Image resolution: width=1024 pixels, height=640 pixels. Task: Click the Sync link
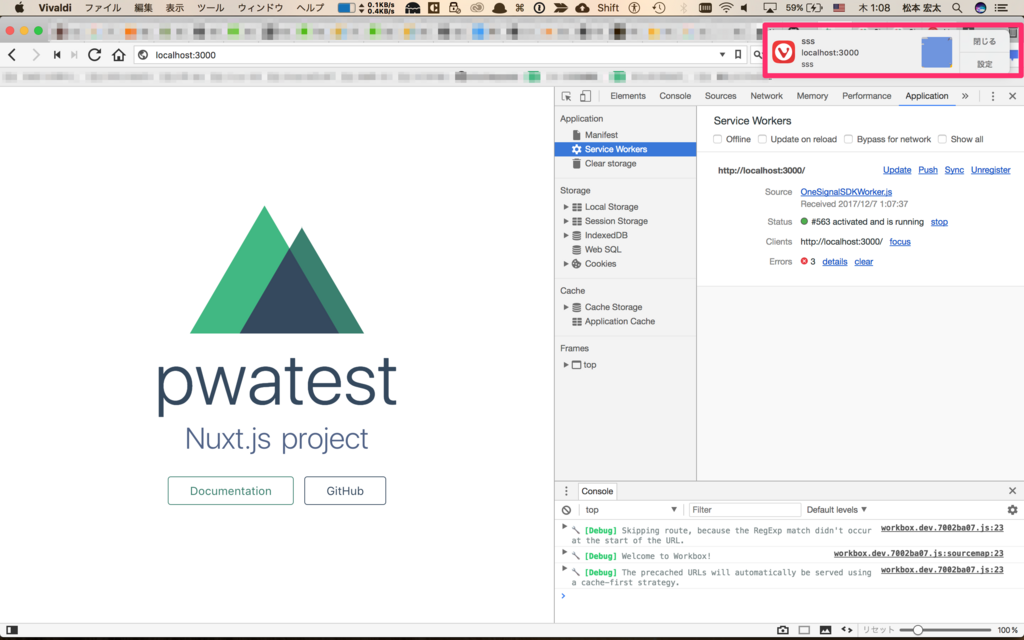click(954, 170)
